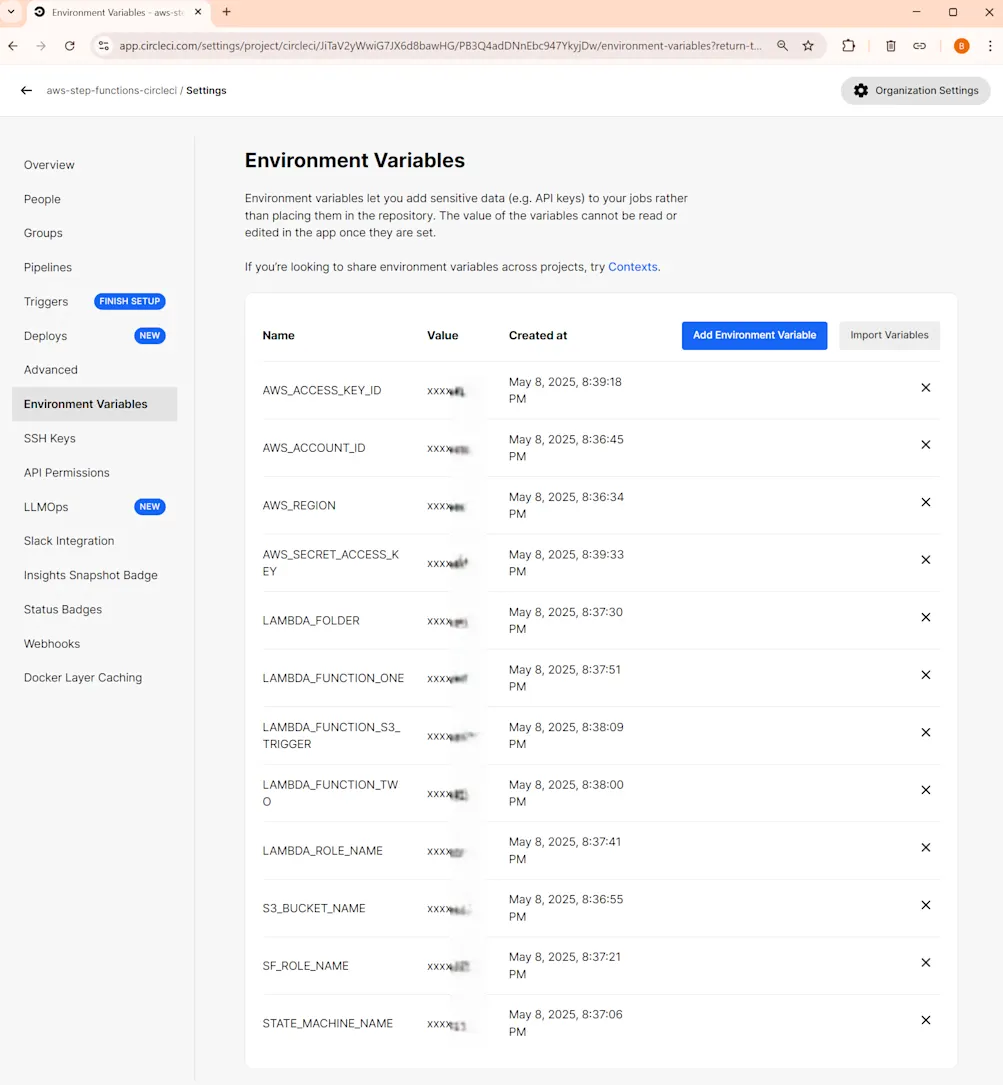1003x1085 pixels.
Task: Open a new browser tab with the plus button
Action: [x=226, y=14]
